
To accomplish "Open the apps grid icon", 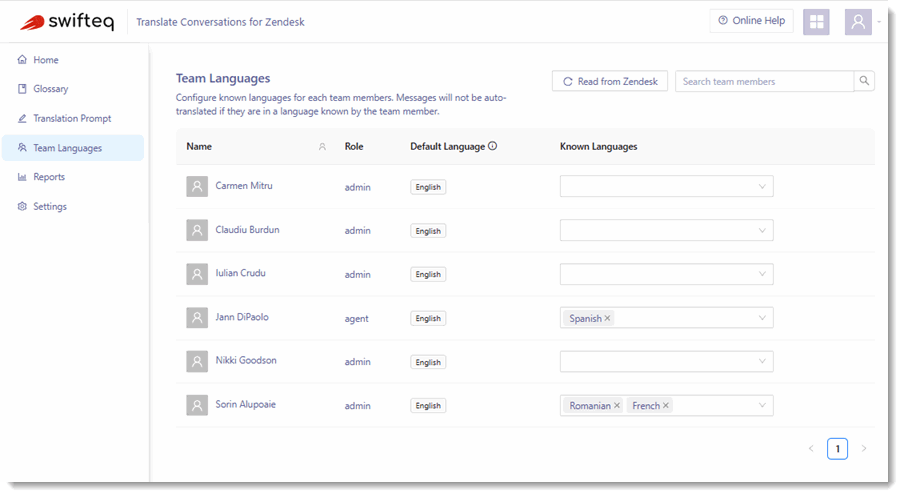I will 816,22.
